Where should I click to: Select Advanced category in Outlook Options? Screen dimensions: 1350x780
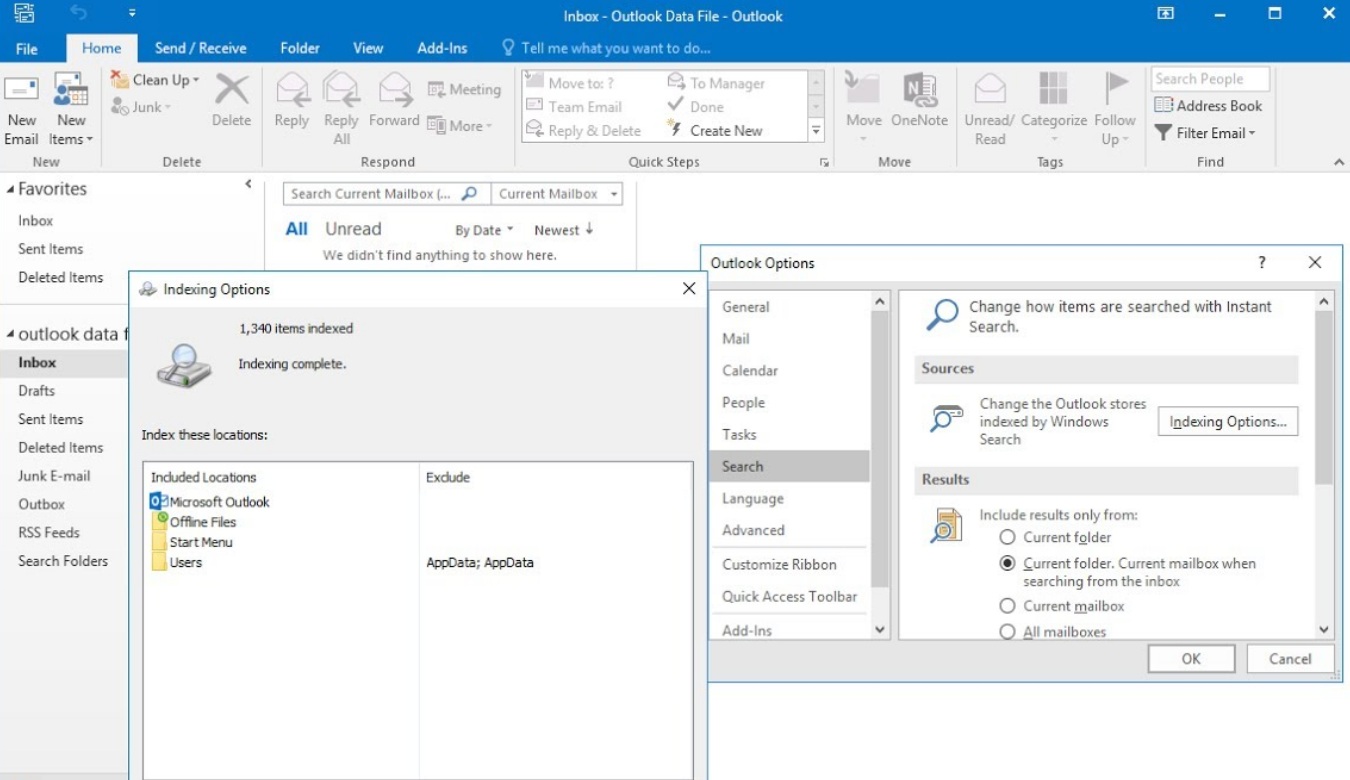[x=790, y=531]
